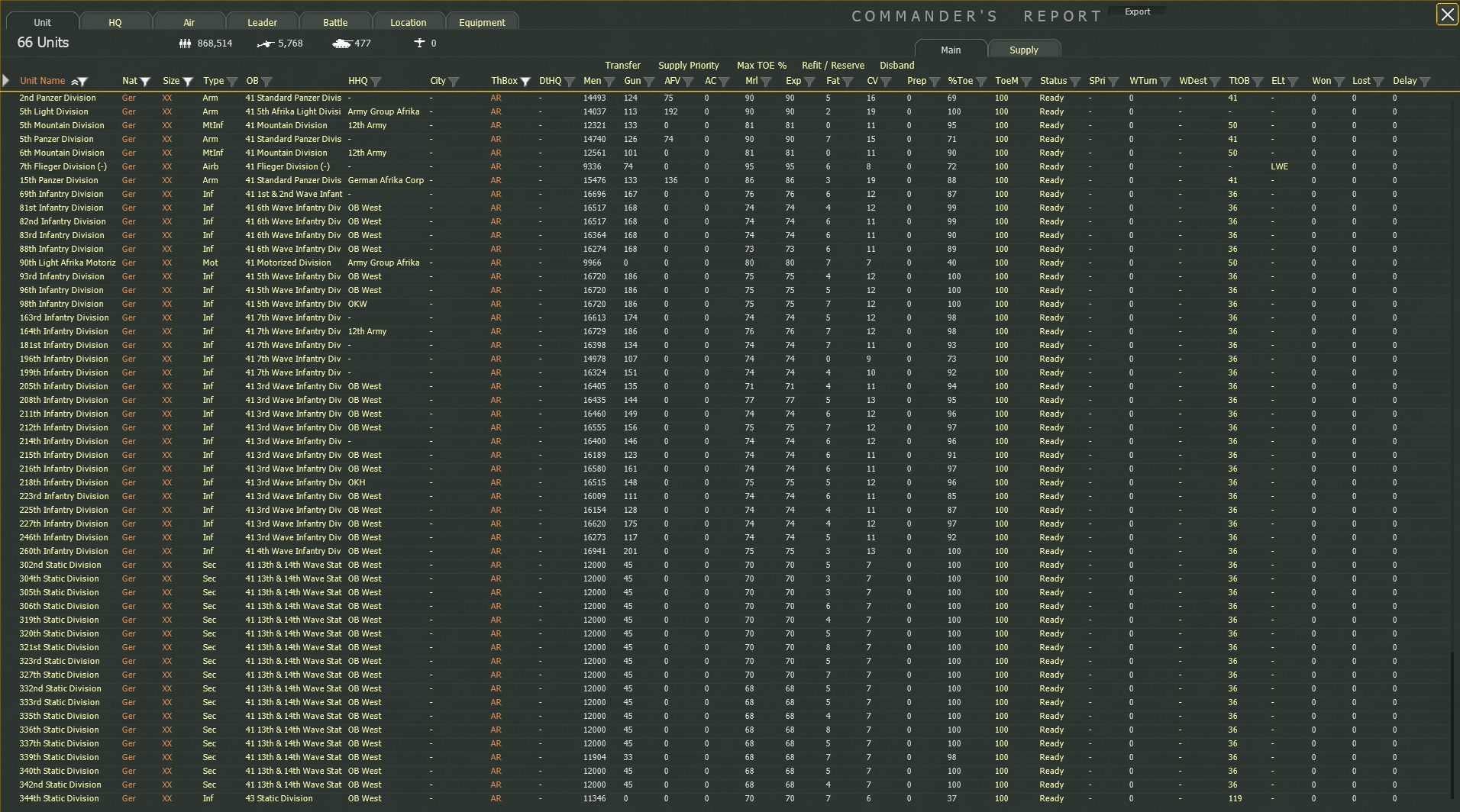
Task: Click the Max TOE % button
Action: [x=761, y=66]
